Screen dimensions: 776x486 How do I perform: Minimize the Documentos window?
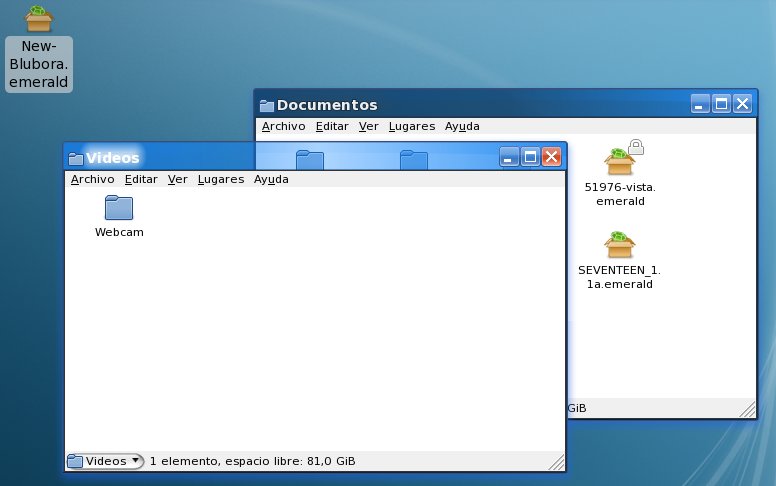point(700,104)
